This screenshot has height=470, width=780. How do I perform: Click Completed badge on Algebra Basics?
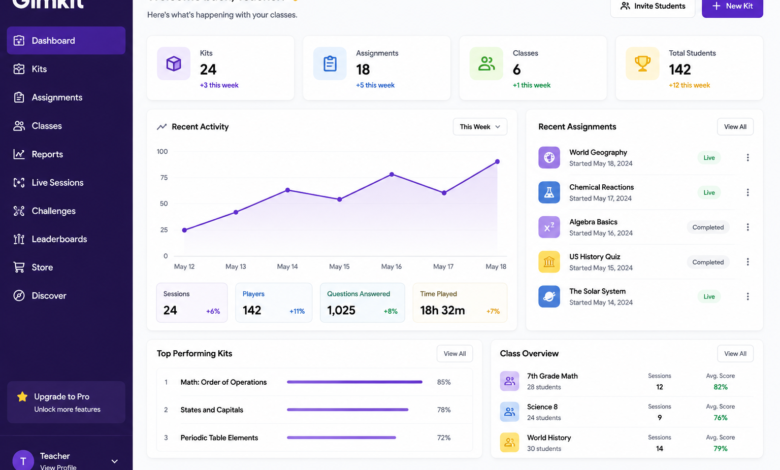pos(708,227)
